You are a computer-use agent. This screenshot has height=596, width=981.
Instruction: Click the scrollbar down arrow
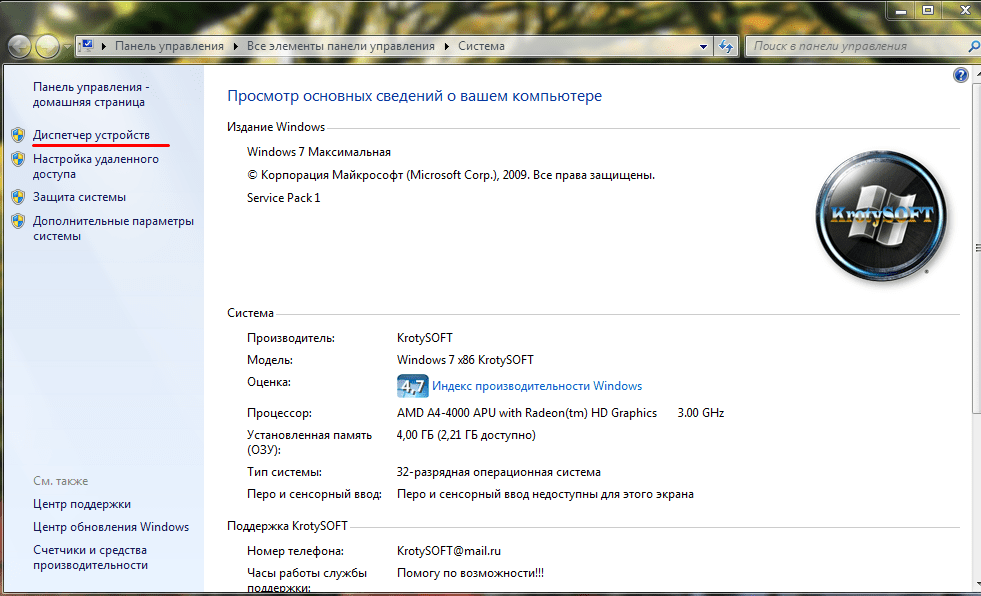(x=977, y=585)
